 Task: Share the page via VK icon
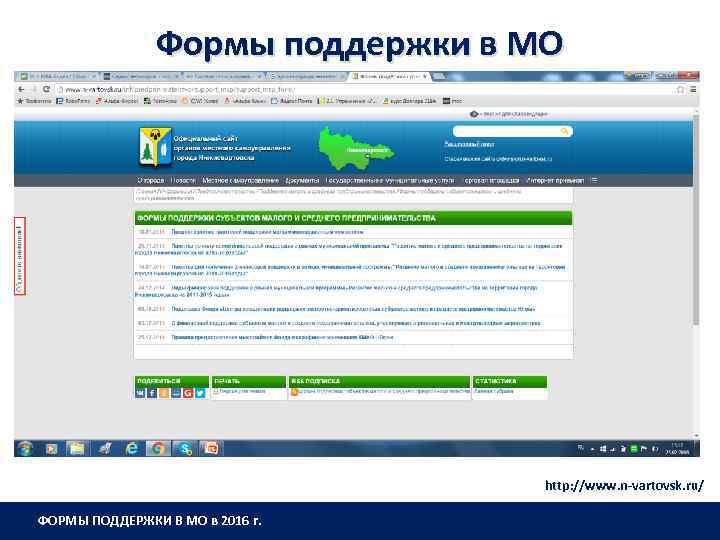[x=140, y=393]
